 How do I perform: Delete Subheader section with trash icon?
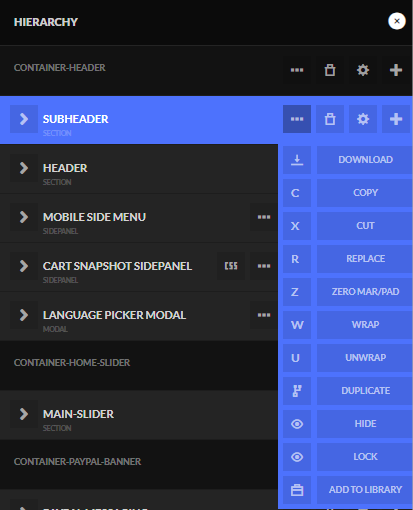tap(330, 119)
